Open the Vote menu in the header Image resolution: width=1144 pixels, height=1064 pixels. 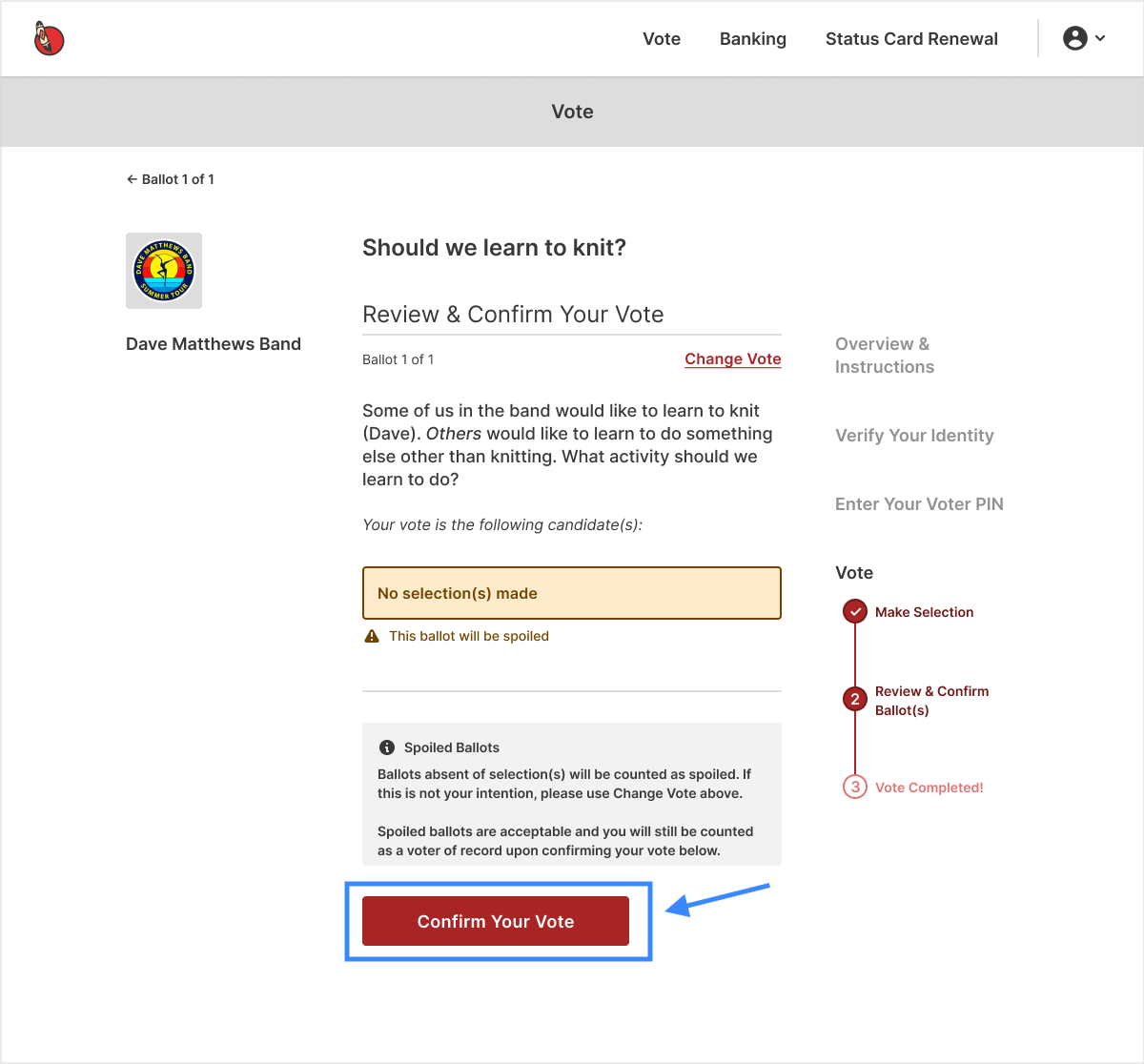[x=662, y=39]
